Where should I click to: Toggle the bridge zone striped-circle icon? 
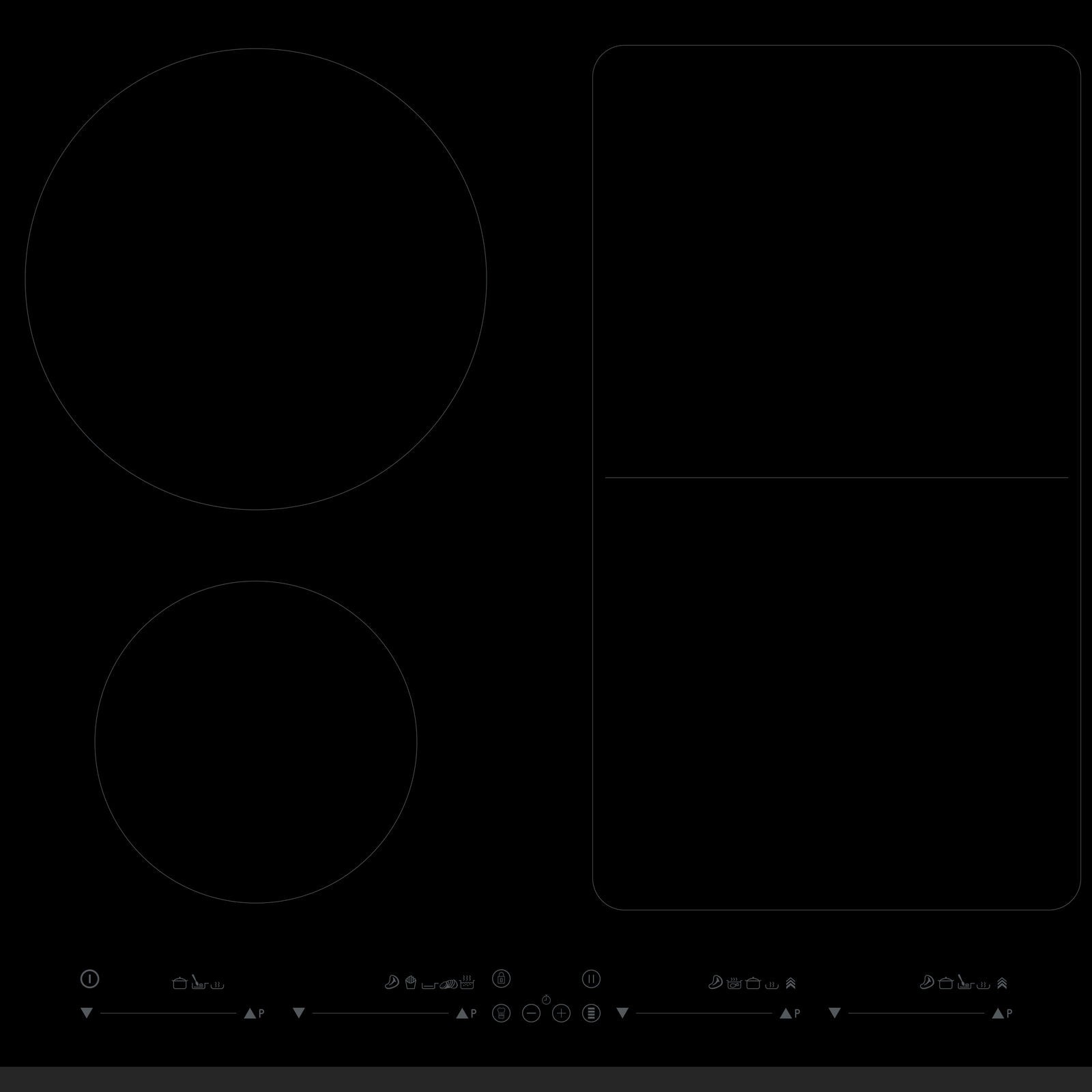point(591,1013)
